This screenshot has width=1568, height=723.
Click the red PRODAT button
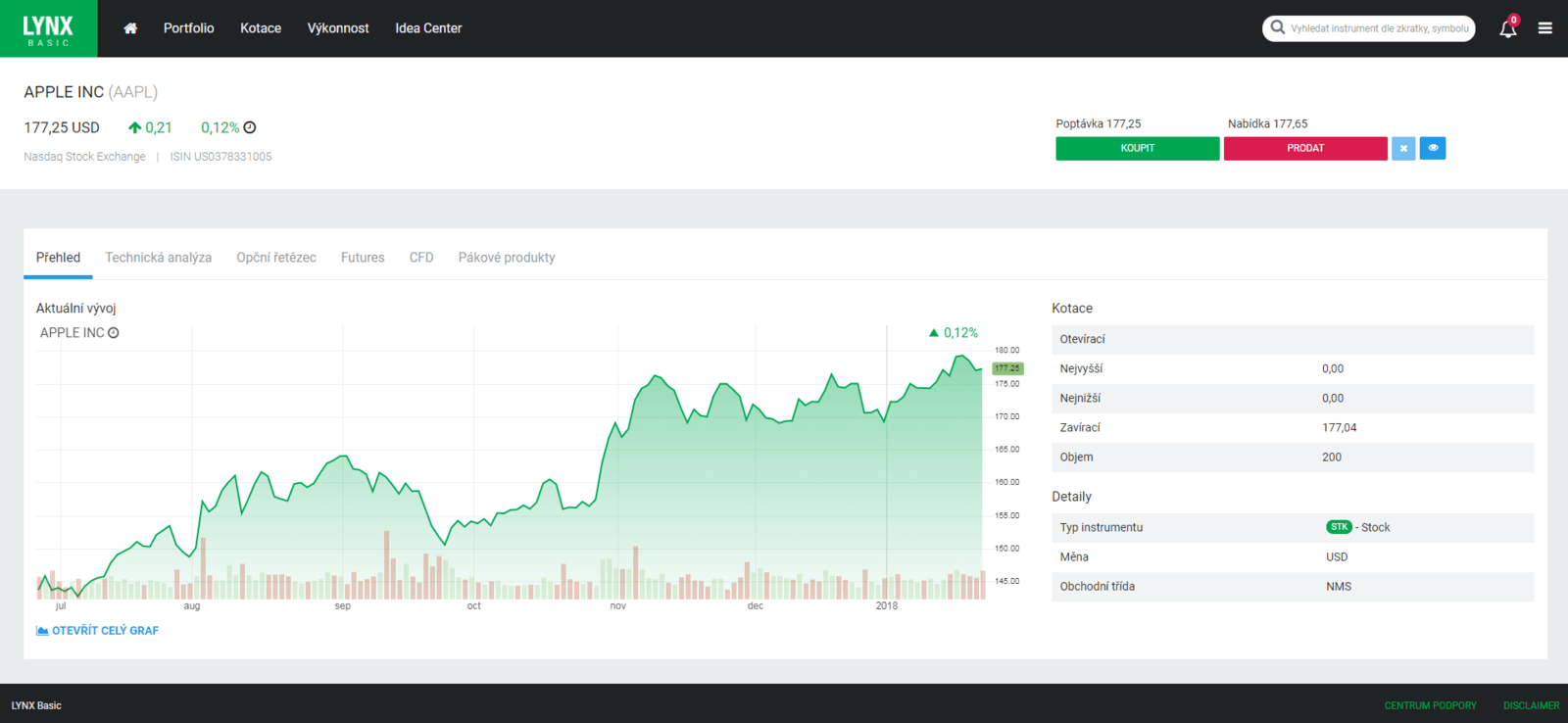click(1305, 148)
